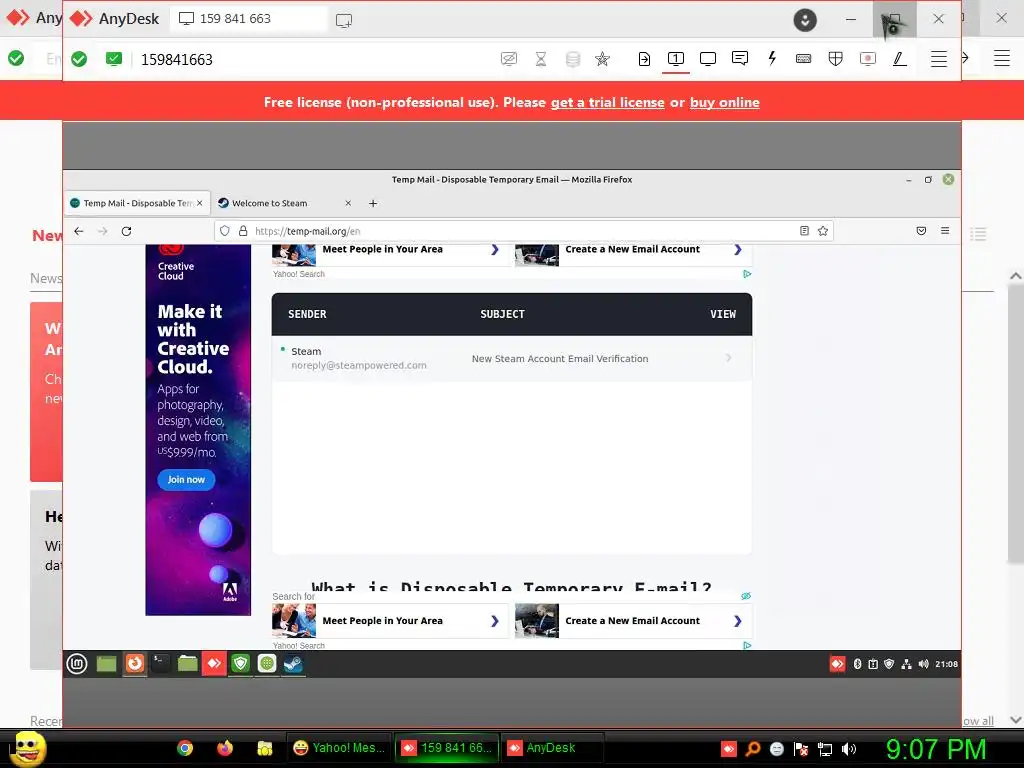Click the Firefox URL address field

tap(522, 231)
